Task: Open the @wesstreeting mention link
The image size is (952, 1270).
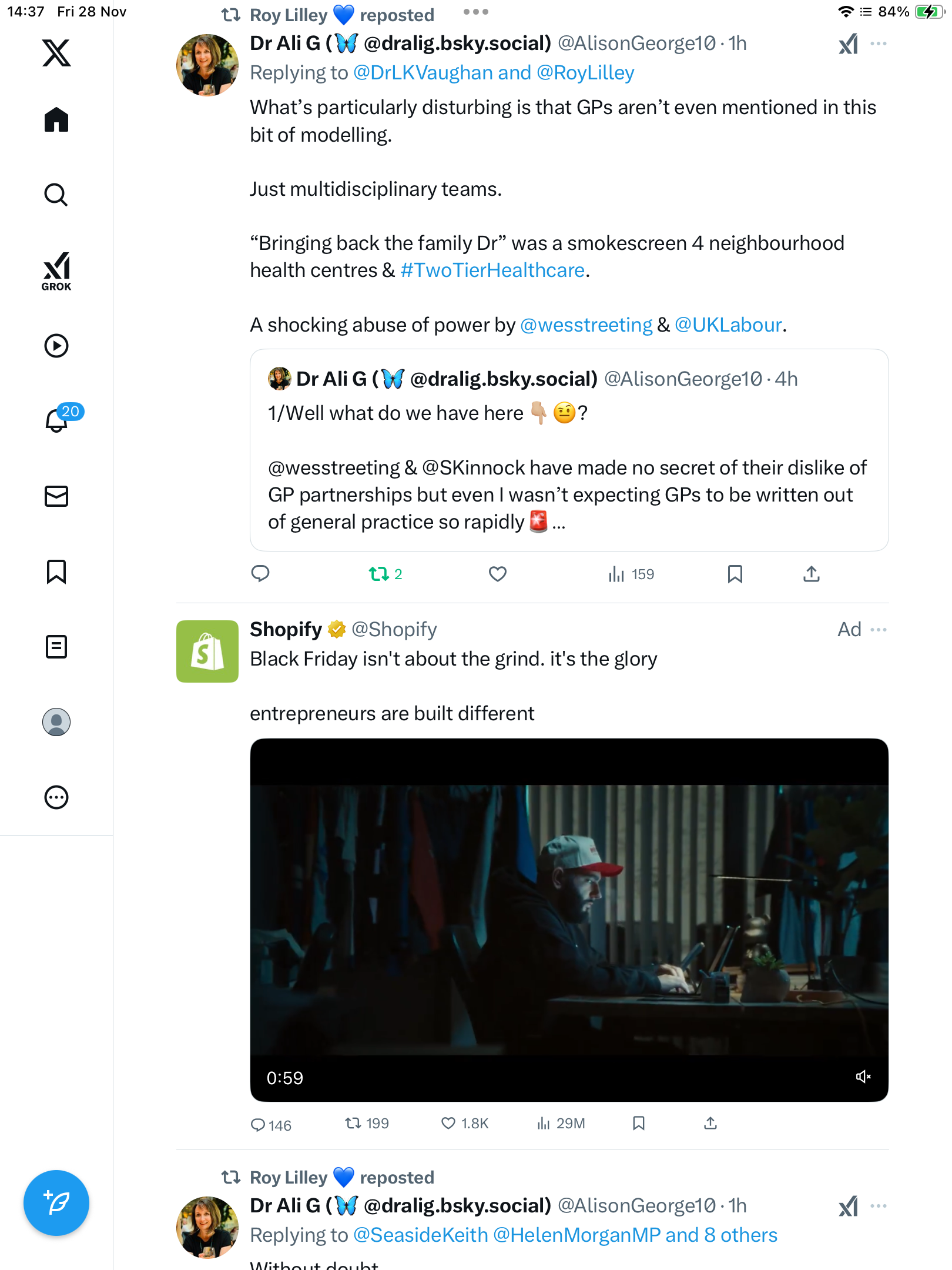Action: tap(586, 325)
